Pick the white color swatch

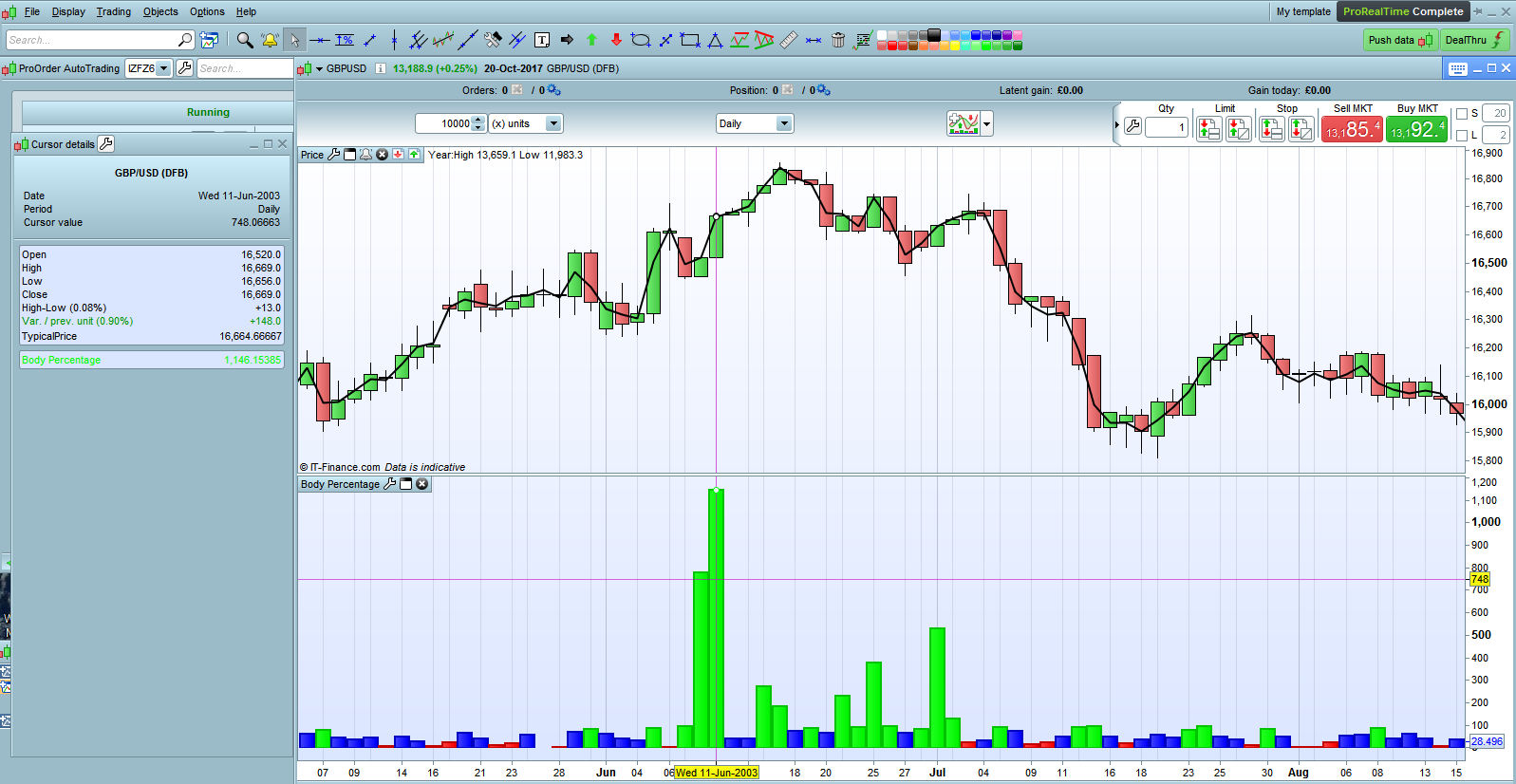tap(881, 35)
